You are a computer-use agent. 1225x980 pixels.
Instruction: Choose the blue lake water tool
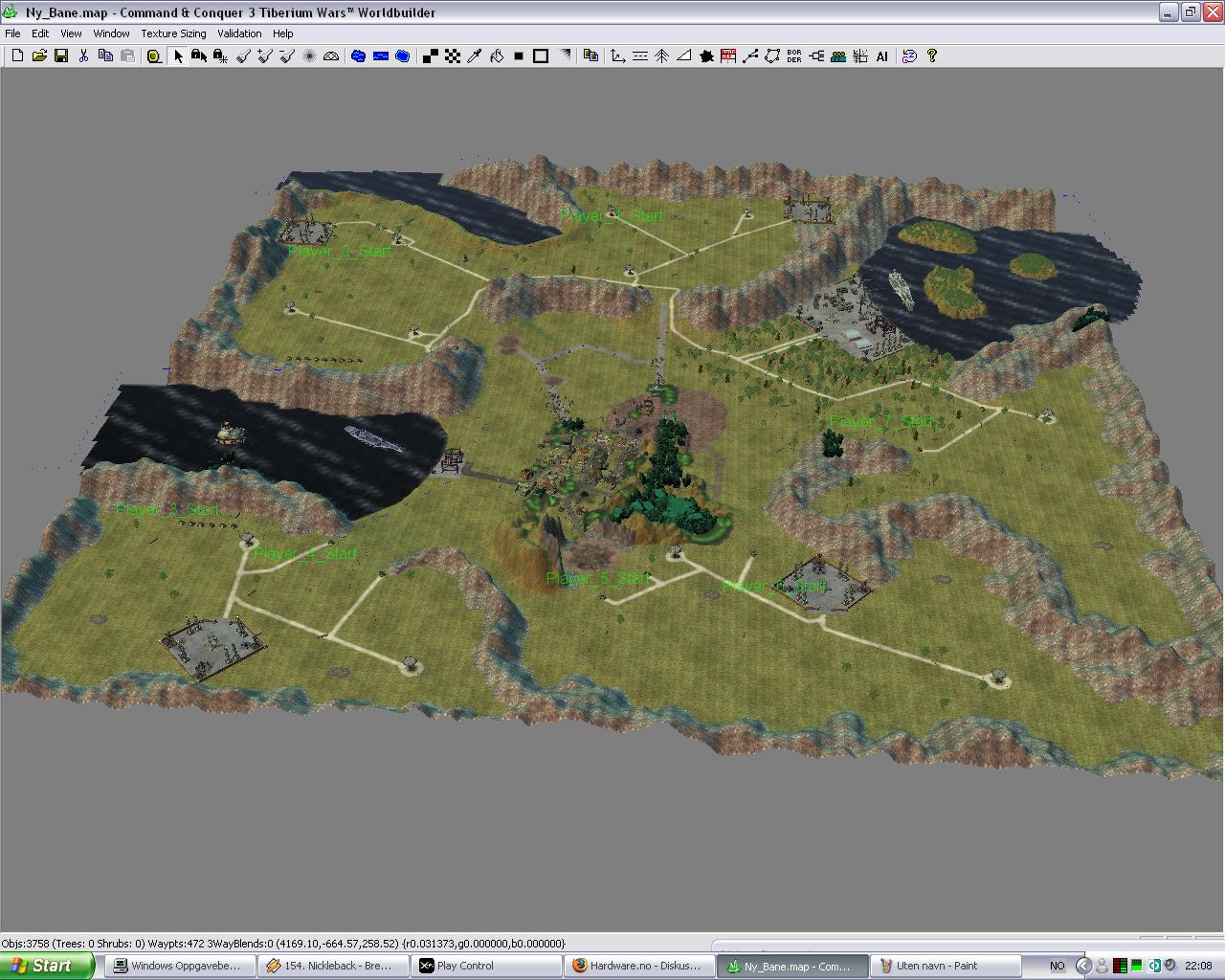(358, 56)
